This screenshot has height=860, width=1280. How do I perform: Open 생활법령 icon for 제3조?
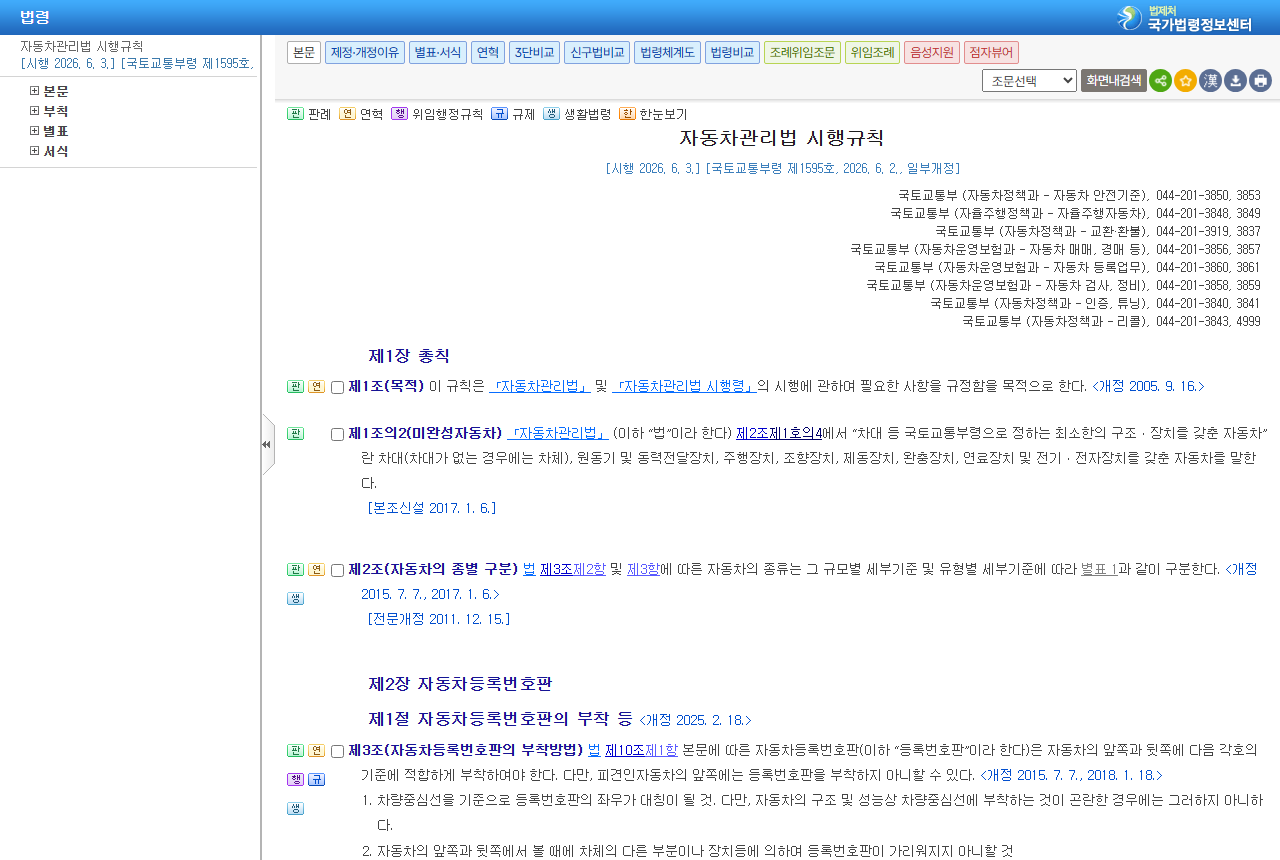pyautogui.click(x=295, y=809)
